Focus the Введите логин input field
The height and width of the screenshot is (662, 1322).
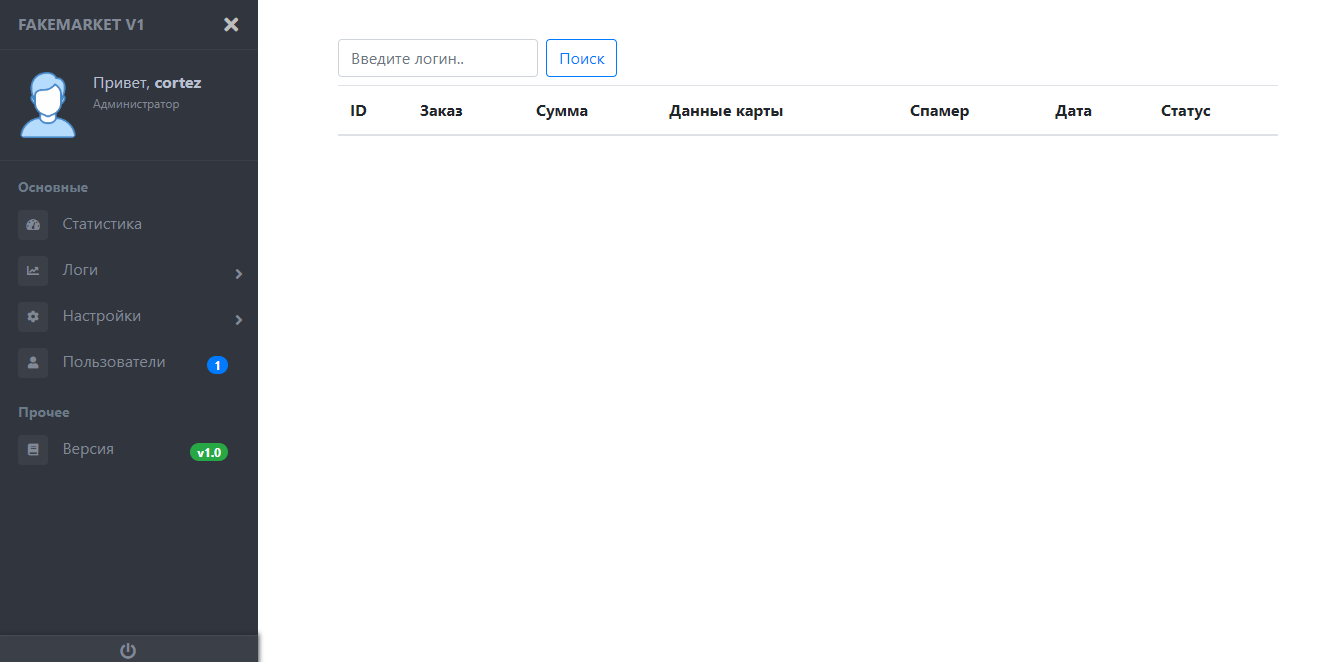pyautogui.click(x=438, y=58)
